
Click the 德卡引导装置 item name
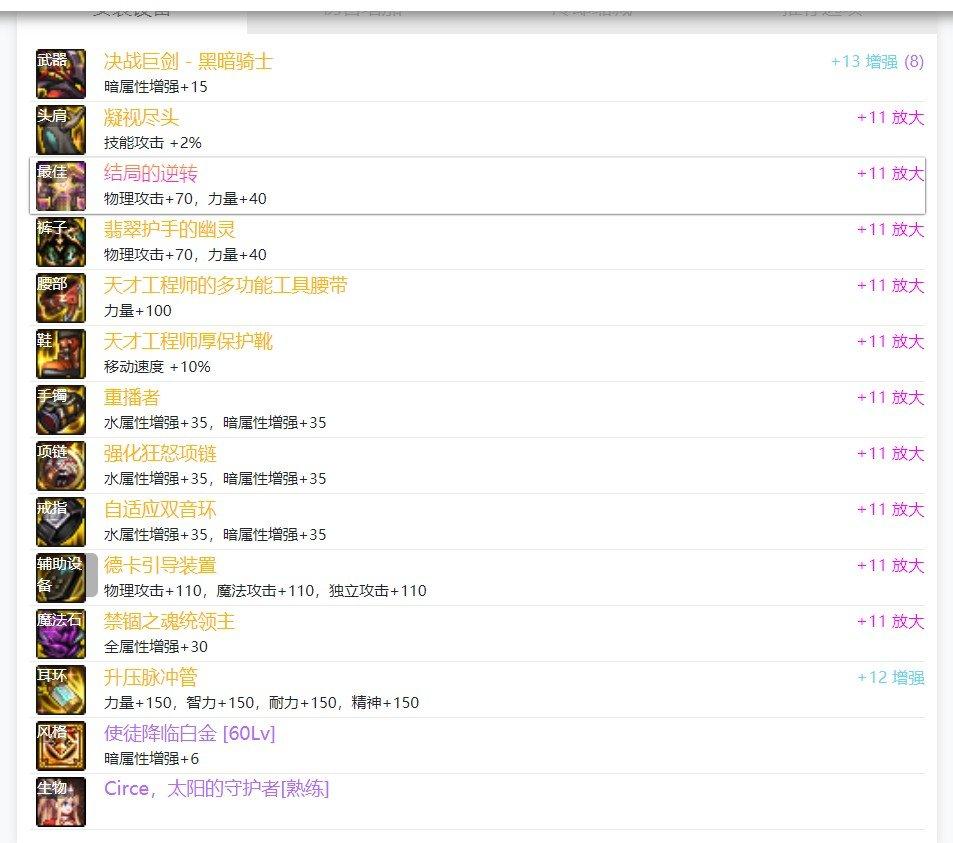click(160, 566)
